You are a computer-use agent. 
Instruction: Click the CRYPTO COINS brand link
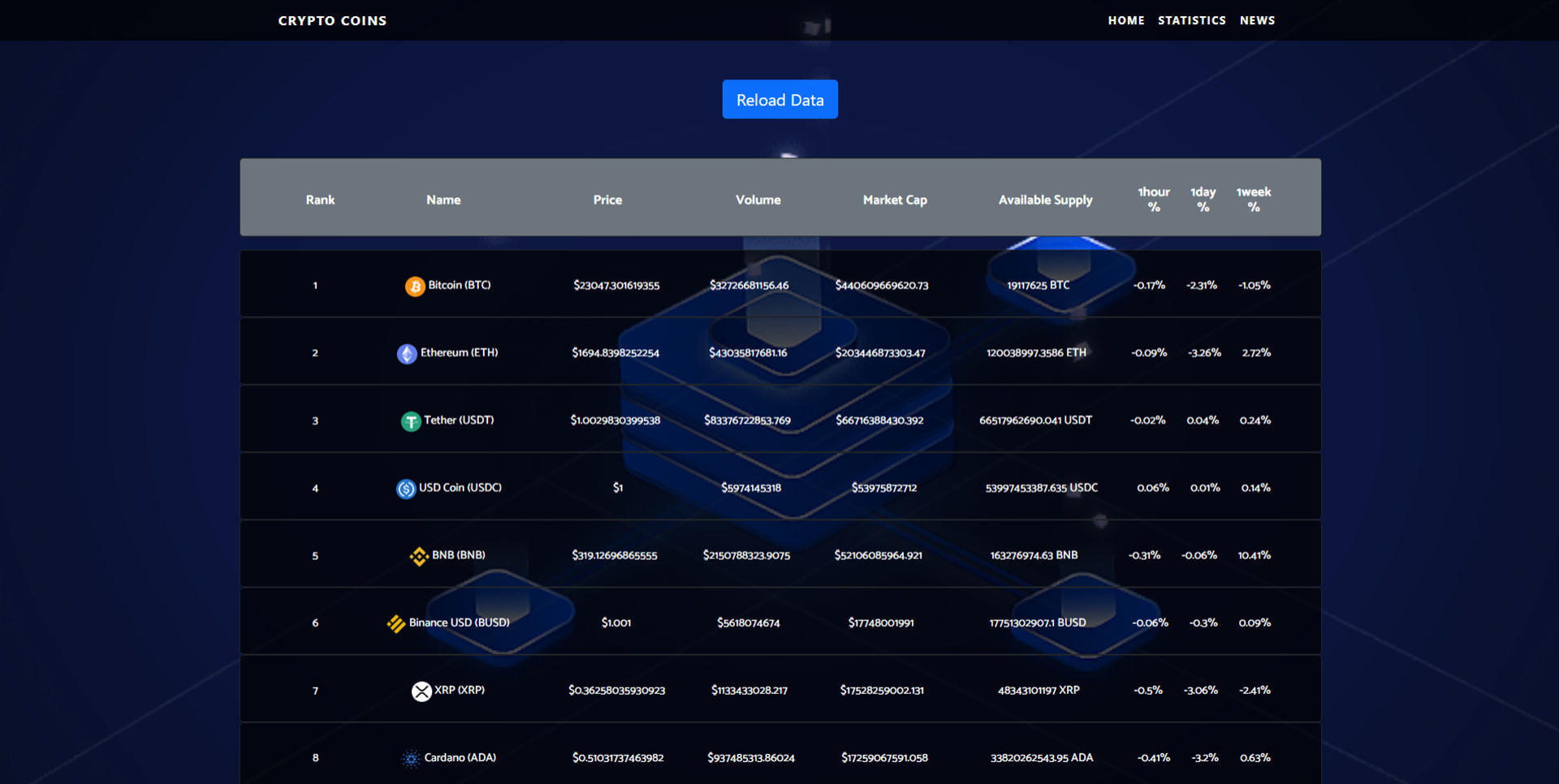[x=332, y=20]
